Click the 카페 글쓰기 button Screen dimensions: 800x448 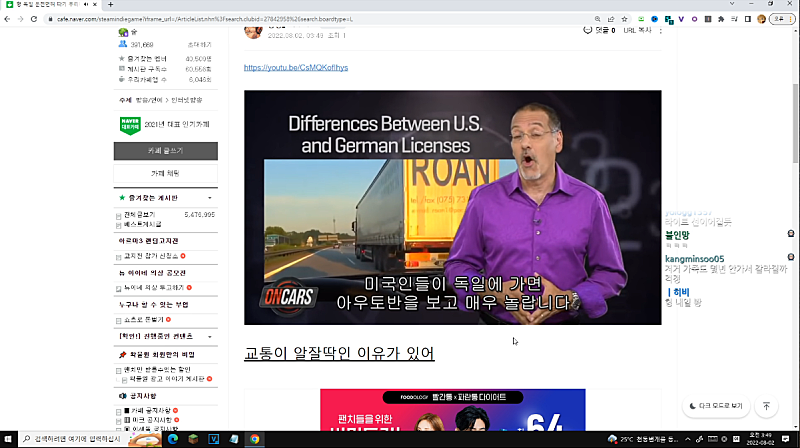click(x=165, y=151)
